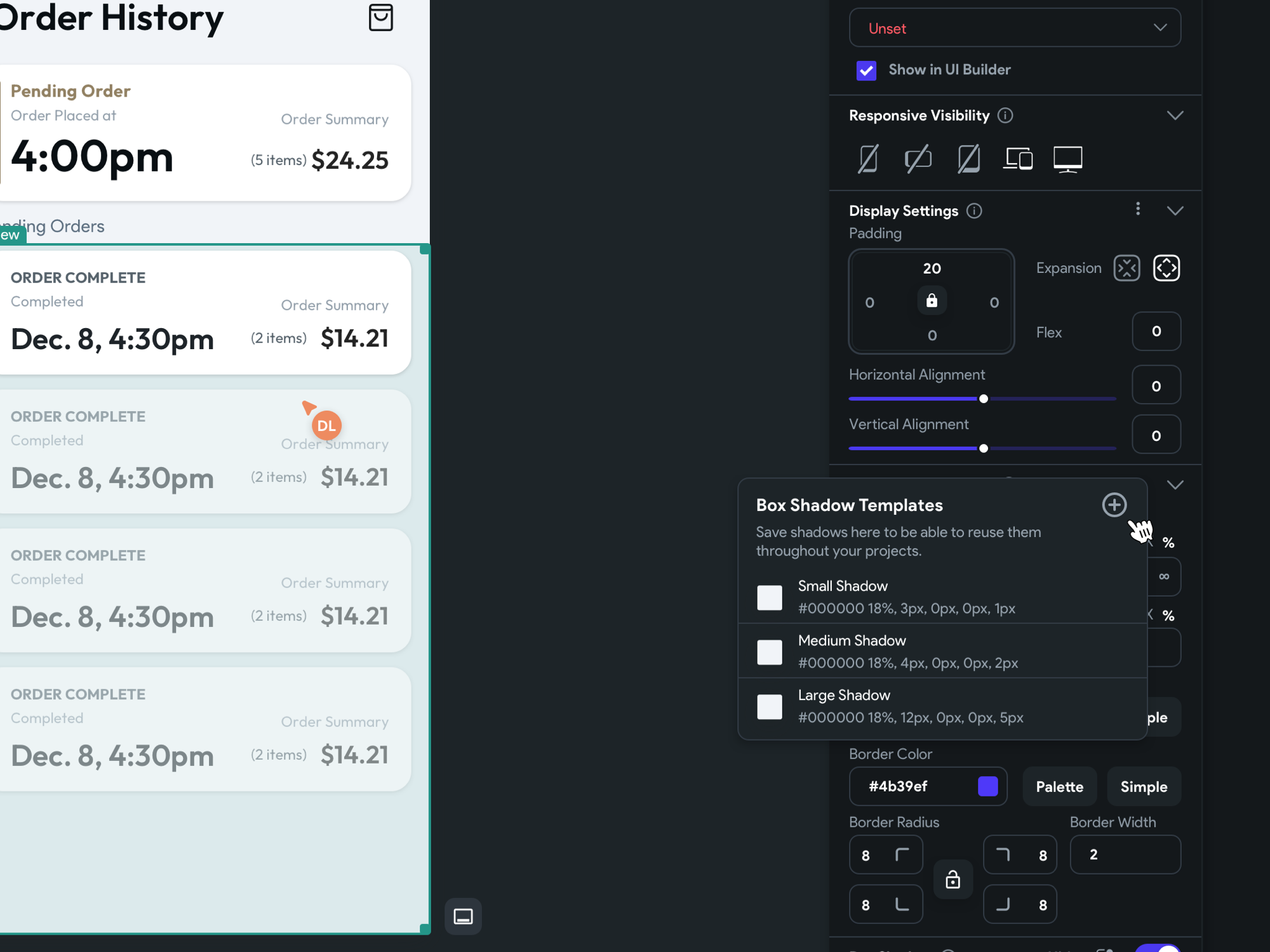Viewport: 1270px width, 952px height.
Task: Click the Palette border color button
Action: point(1059,786)
